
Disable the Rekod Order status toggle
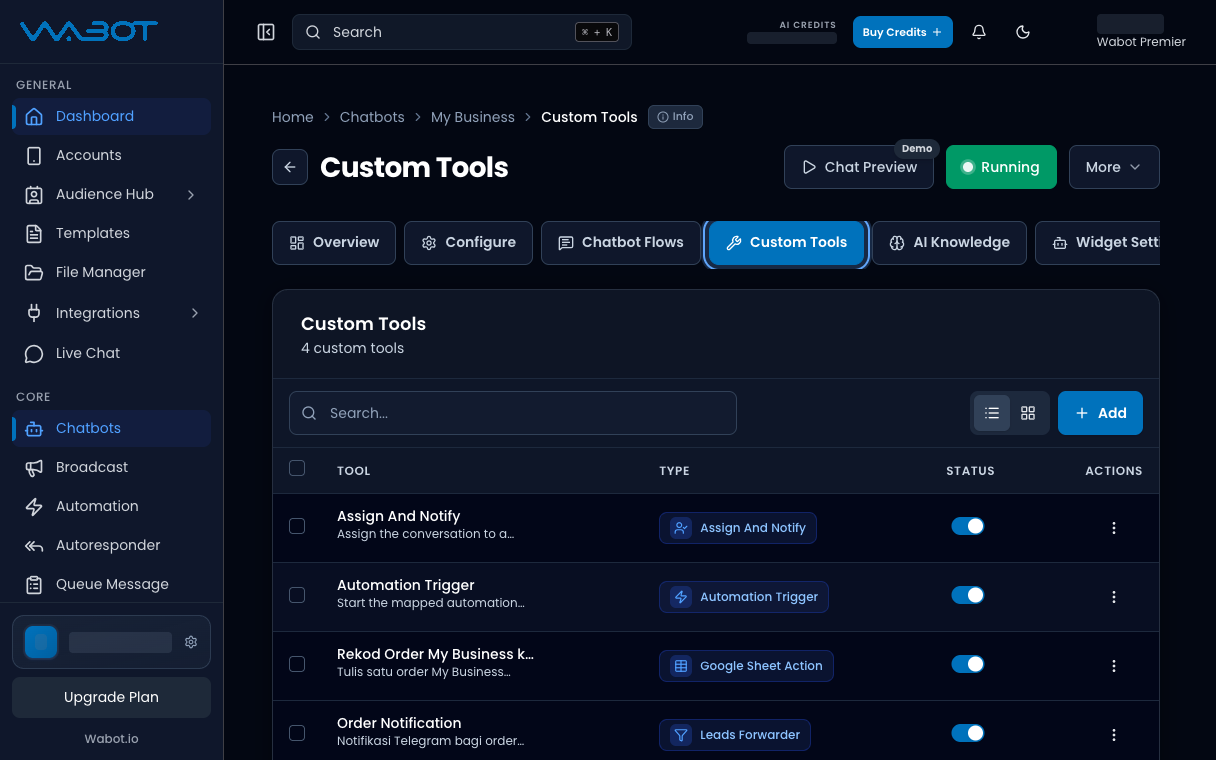click(x=968, y=664)
